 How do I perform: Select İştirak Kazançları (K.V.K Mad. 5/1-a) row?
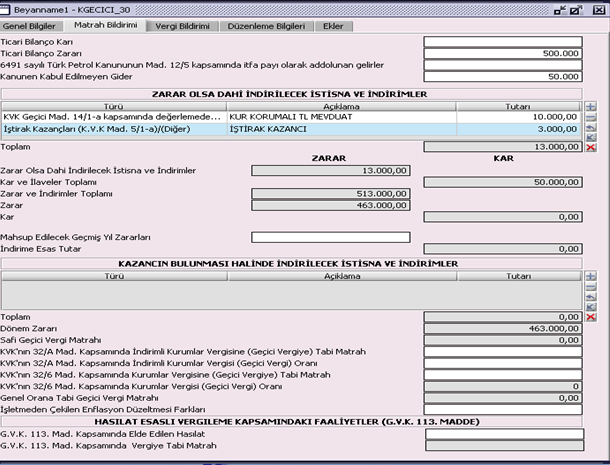tap(291, 129)
